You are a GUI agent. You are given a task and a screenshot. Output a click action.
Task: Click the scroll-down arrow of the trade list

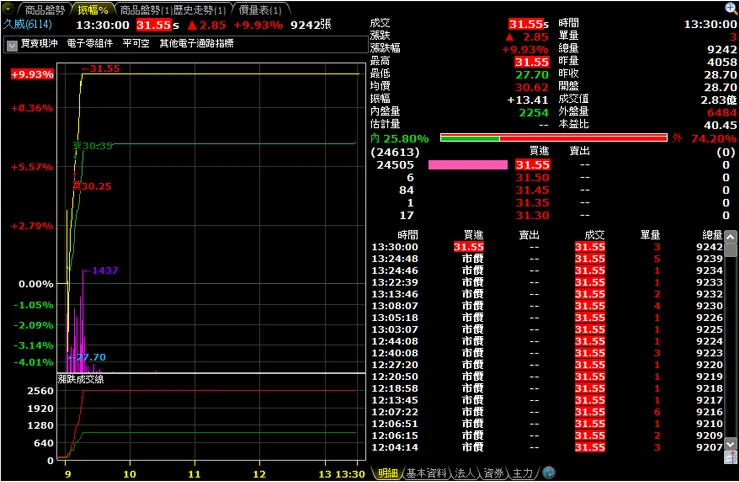(x=731, y=444)
